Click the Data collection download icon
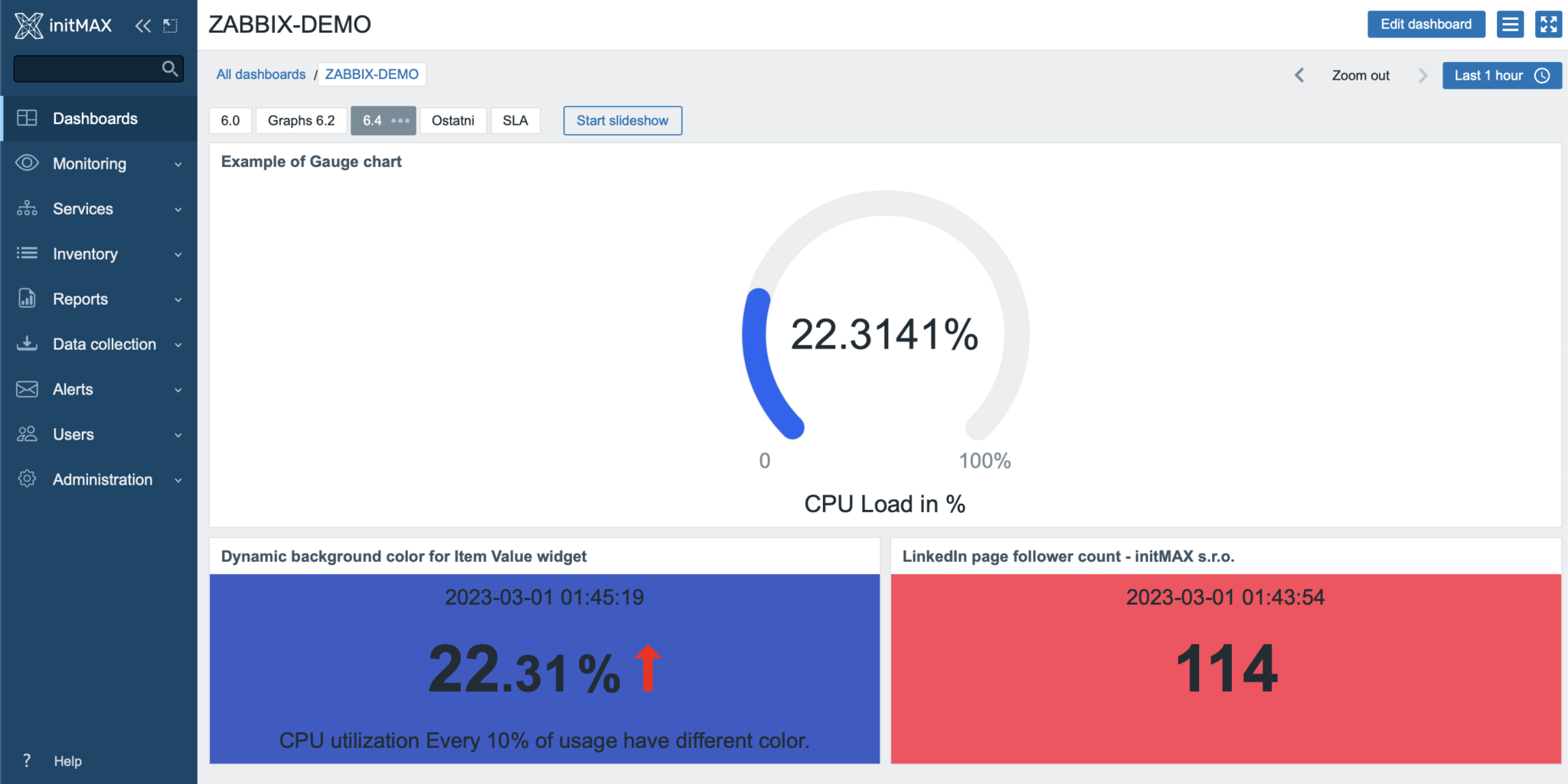Screen dimensions: 1568x784 tap(27, 344)
